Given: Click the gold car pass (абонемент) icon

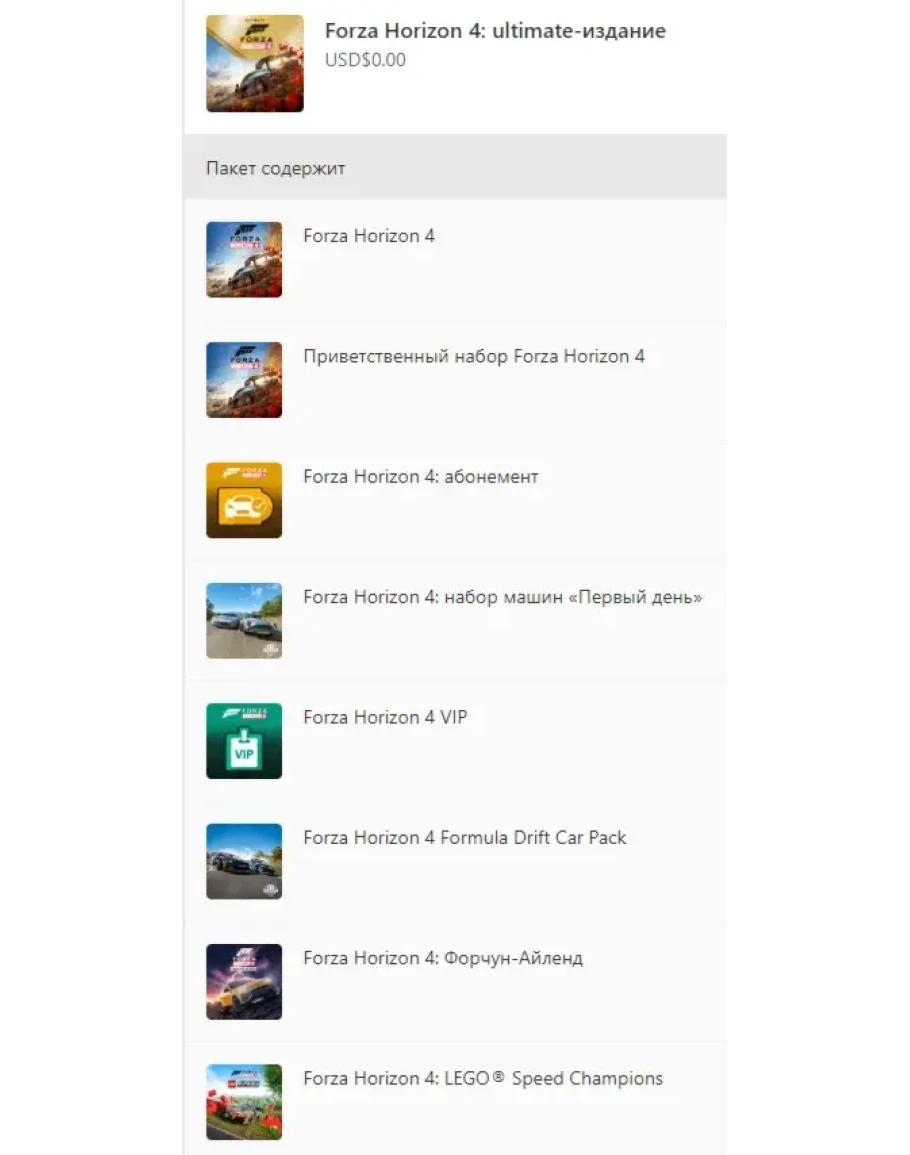Looking at the screenshot, I should click(x=244, y=500).
